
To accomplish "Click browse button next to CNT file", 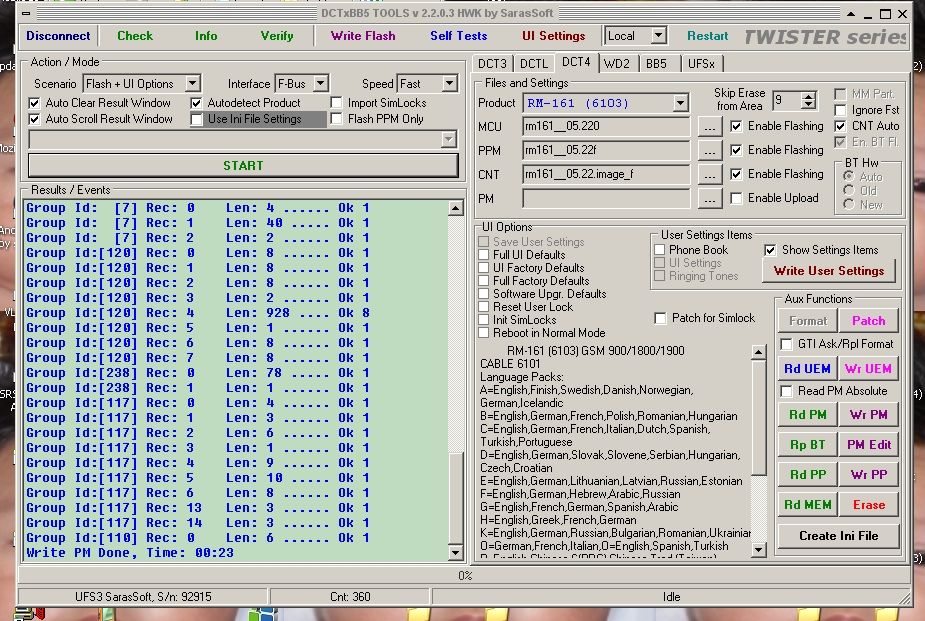I will (x=709, y=175).
